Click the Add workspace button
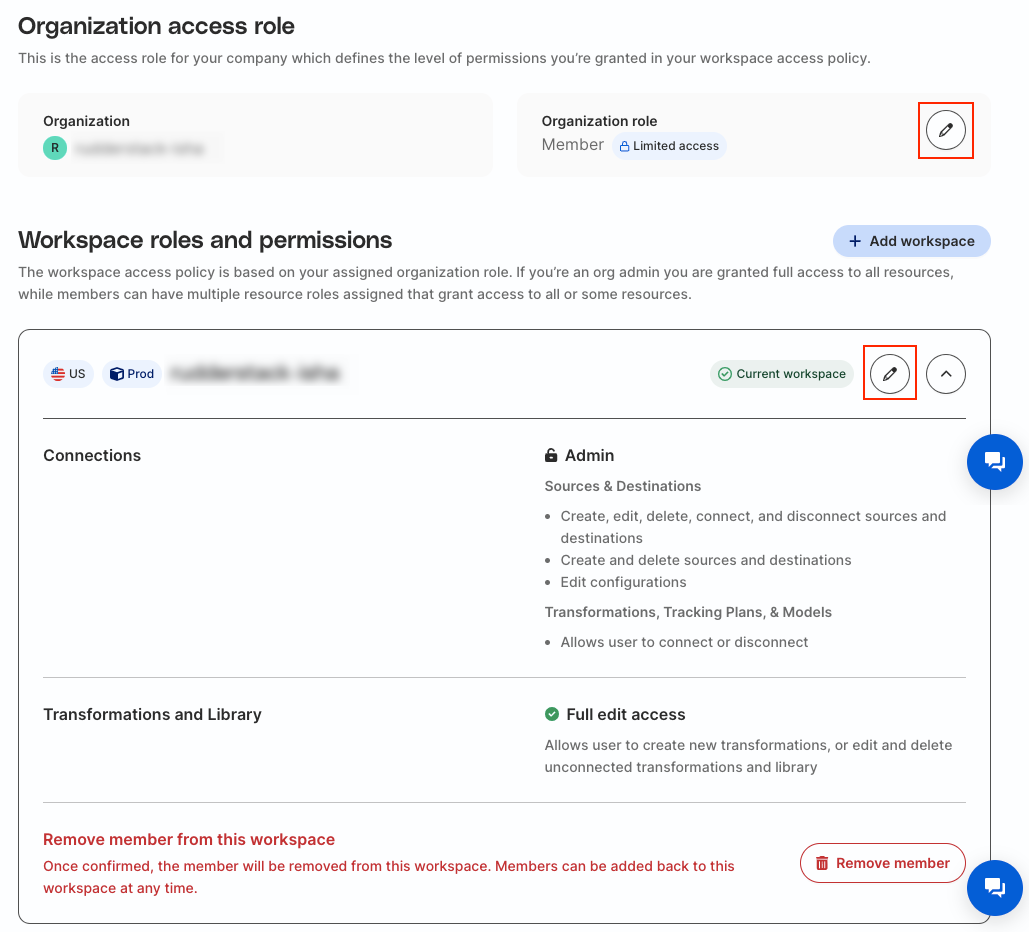 click(911, 241)
